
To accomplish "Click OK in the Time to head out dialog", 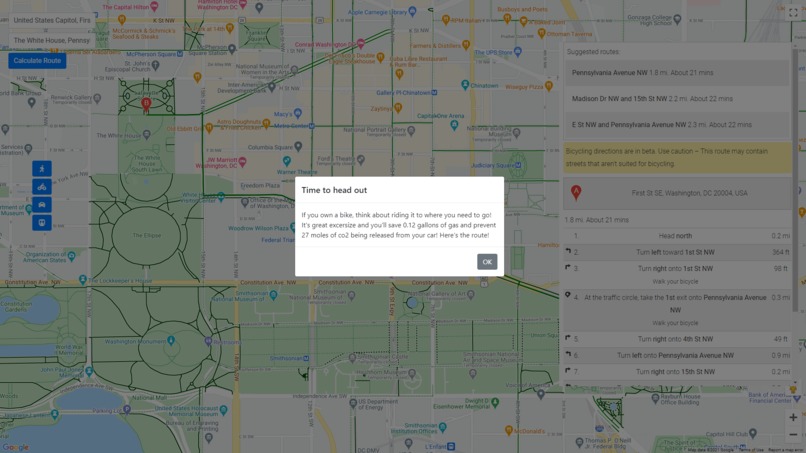I will (487, 262).
